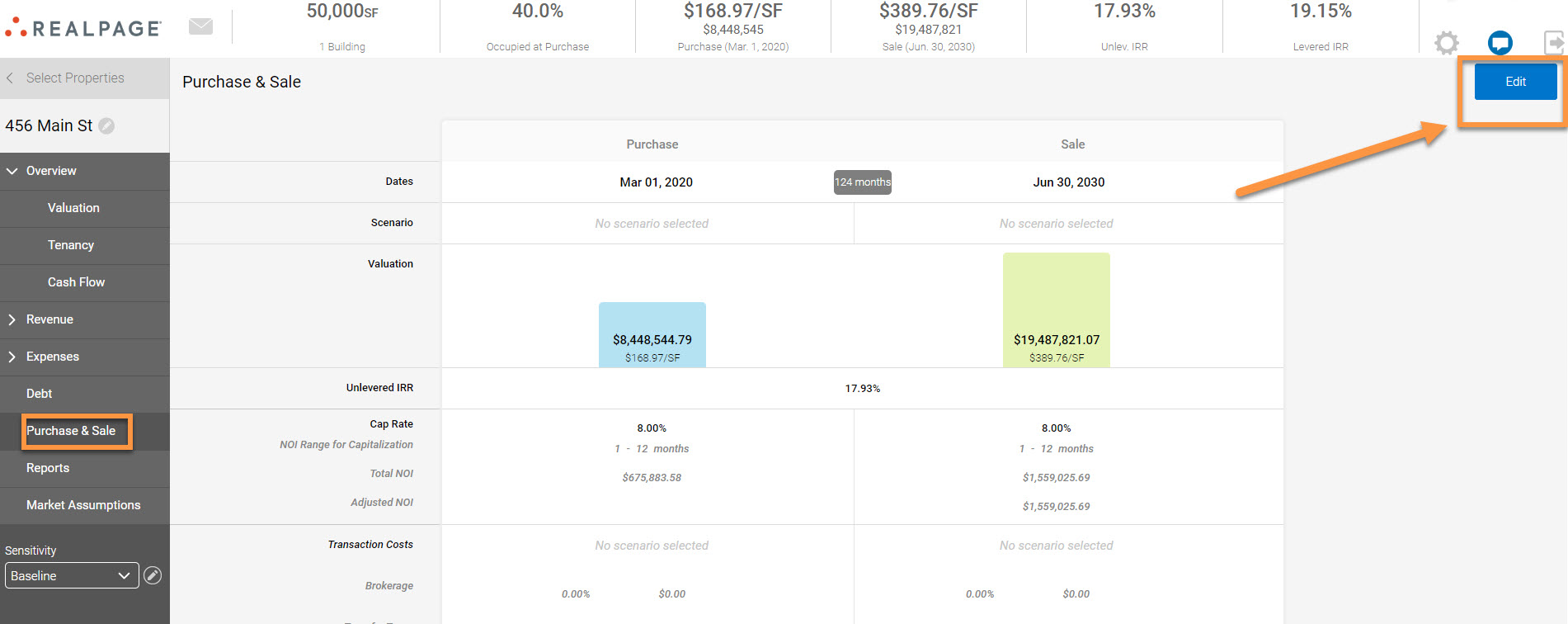Expand the Expenses section

12,357
